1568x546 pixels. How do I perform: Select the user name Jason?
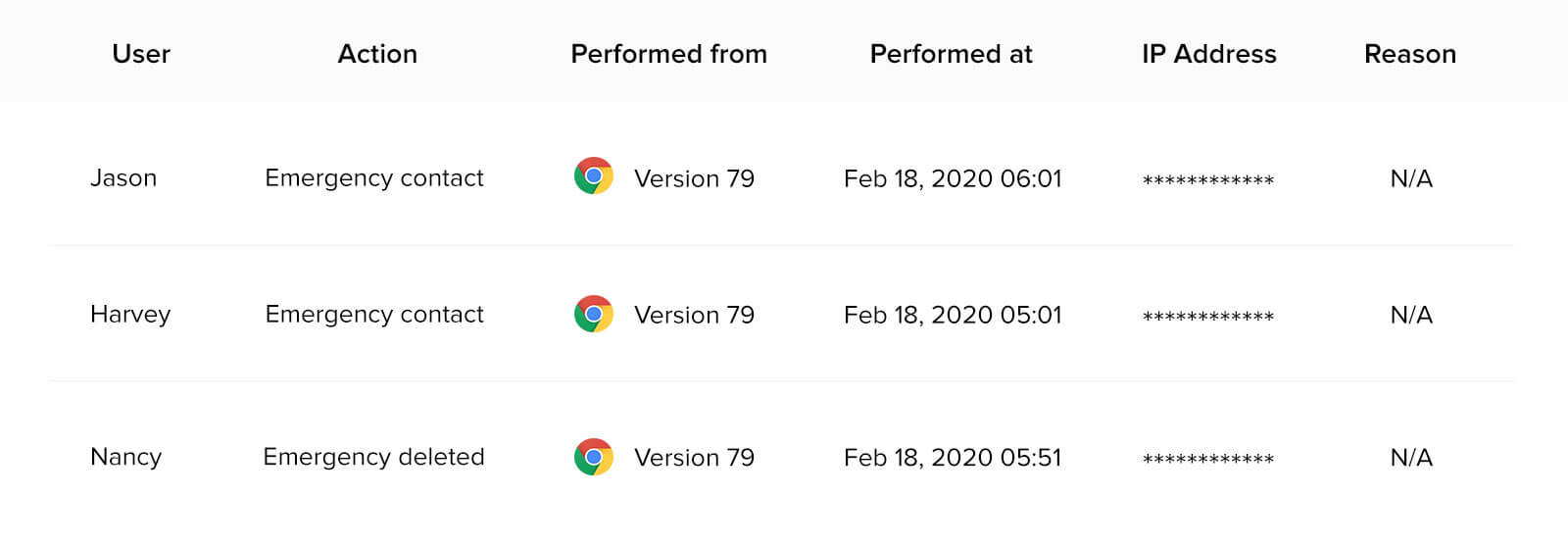click(123, 178)
